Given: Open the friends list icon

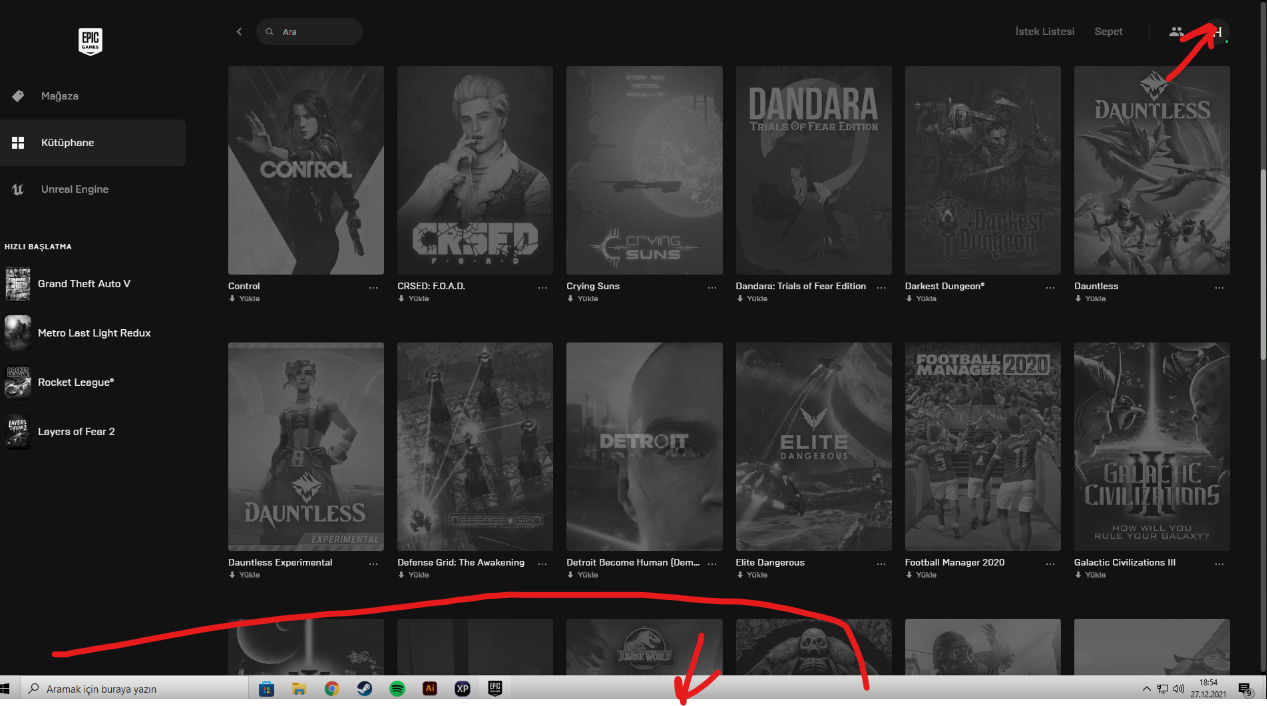Looking at the screenshot, I should [x=1176, y=32].
